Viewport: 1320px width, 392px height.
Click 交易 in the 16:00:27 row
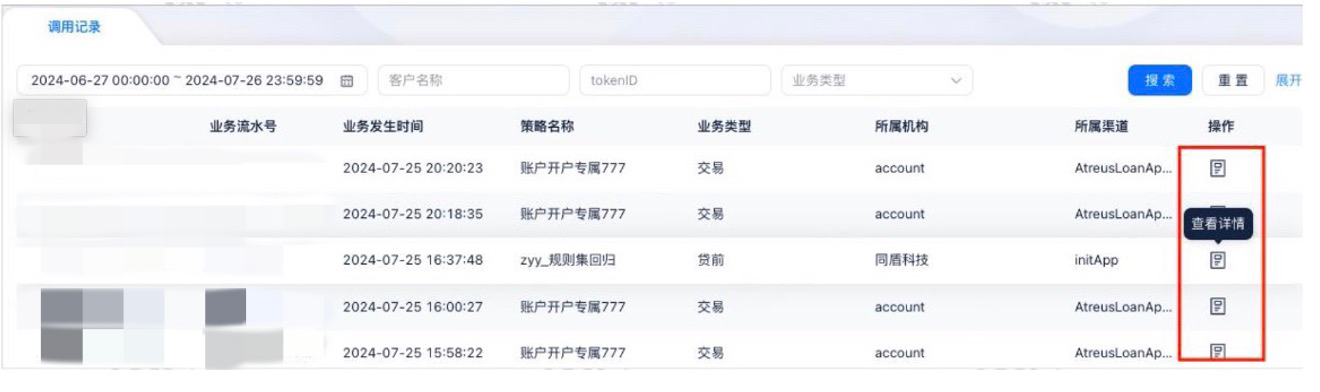click(x=710, y=307)
